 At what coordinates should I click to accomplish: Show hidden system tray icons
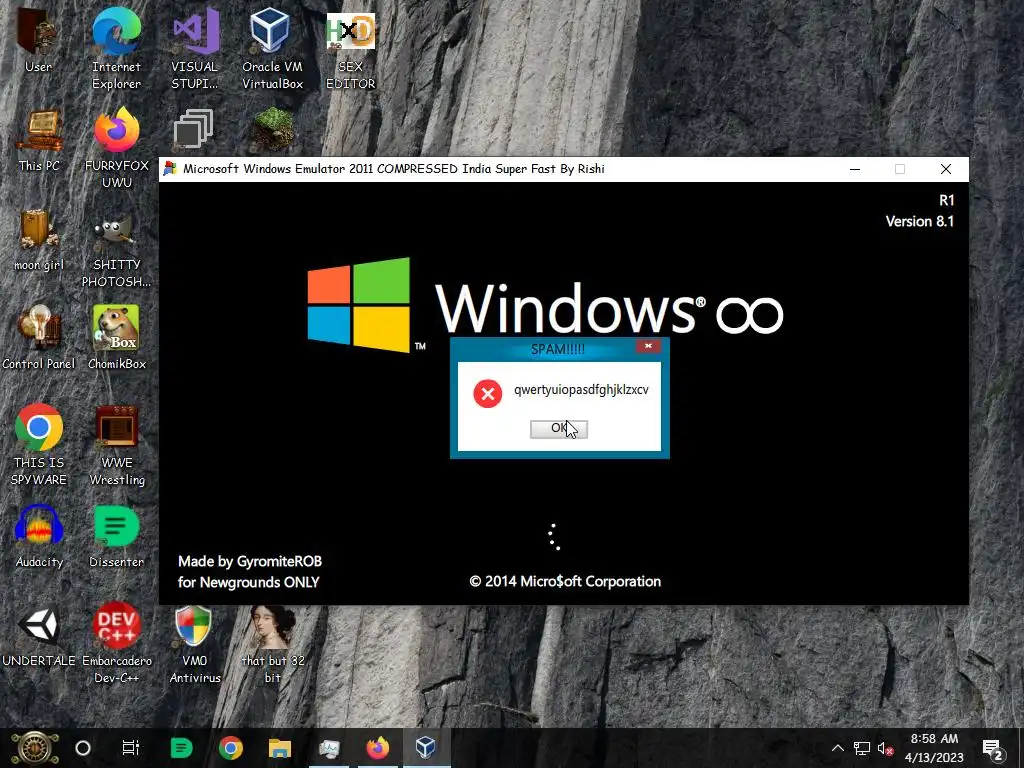point(837,748)
